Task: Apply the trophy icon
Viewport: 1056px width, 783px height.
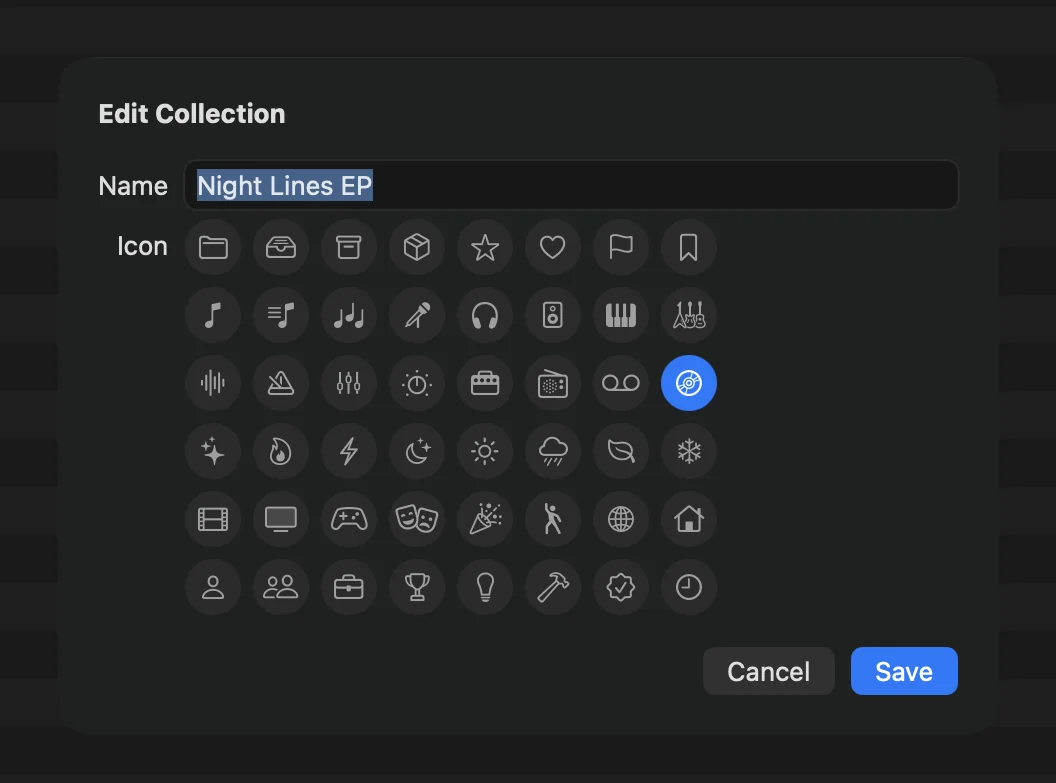Action: (x=417, y=587)
